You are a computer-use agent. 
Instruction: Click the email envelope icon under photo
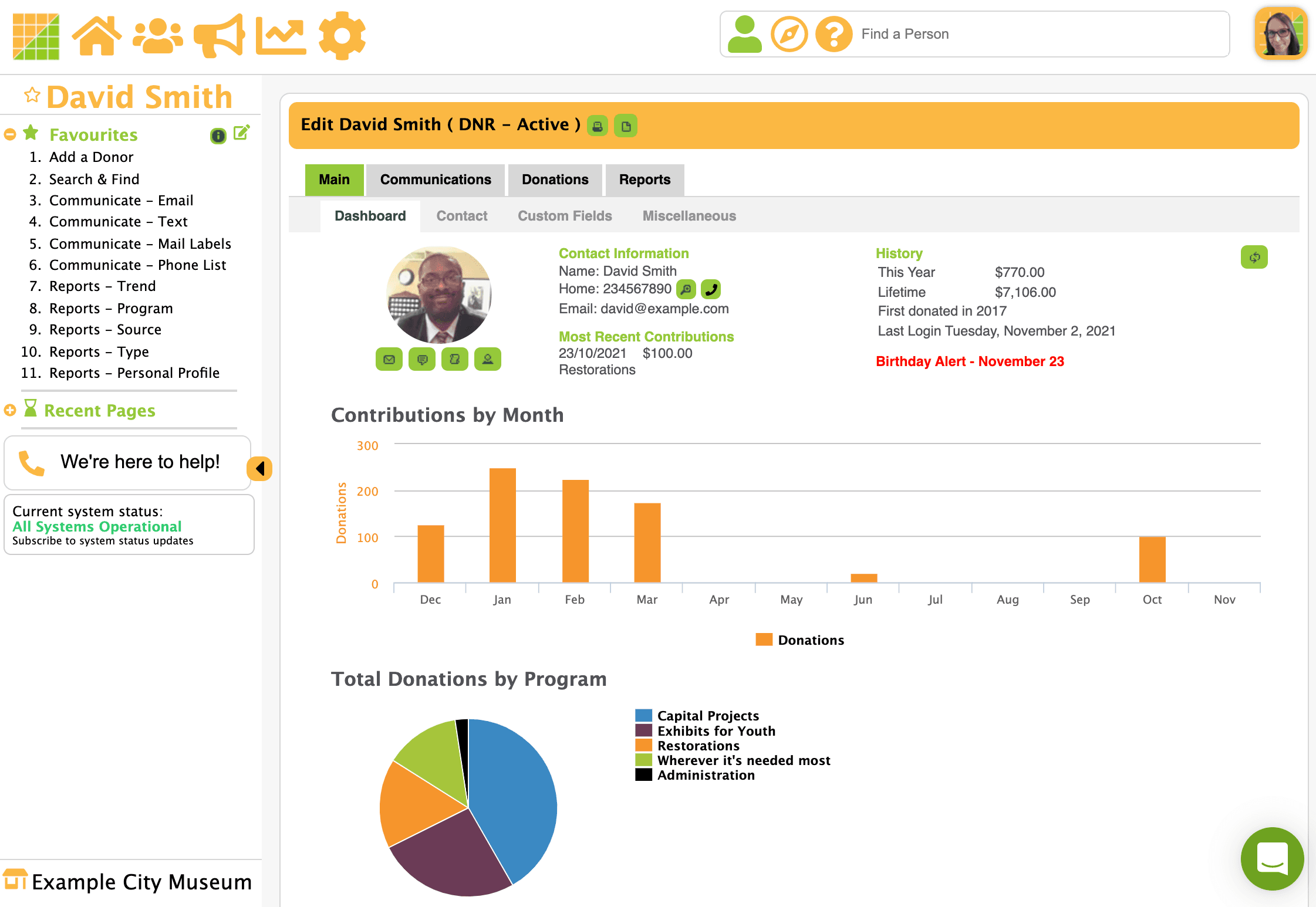click(x=389, y=360)
